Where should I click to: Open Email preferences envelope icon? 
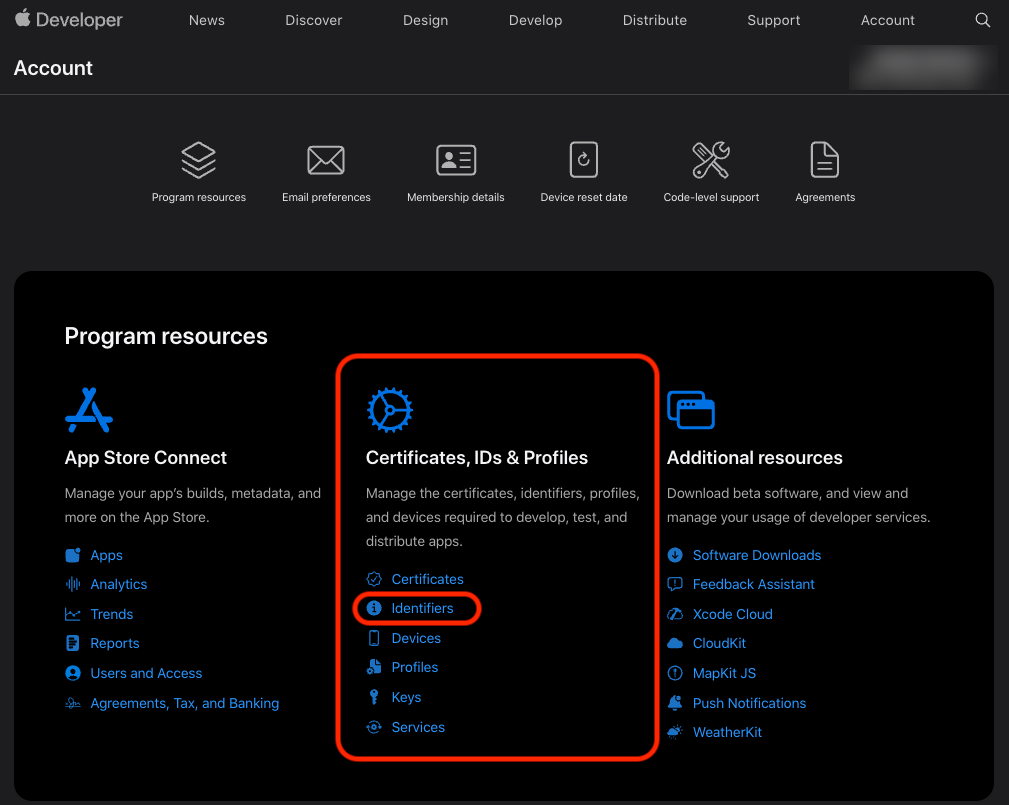tap(326, 160)
